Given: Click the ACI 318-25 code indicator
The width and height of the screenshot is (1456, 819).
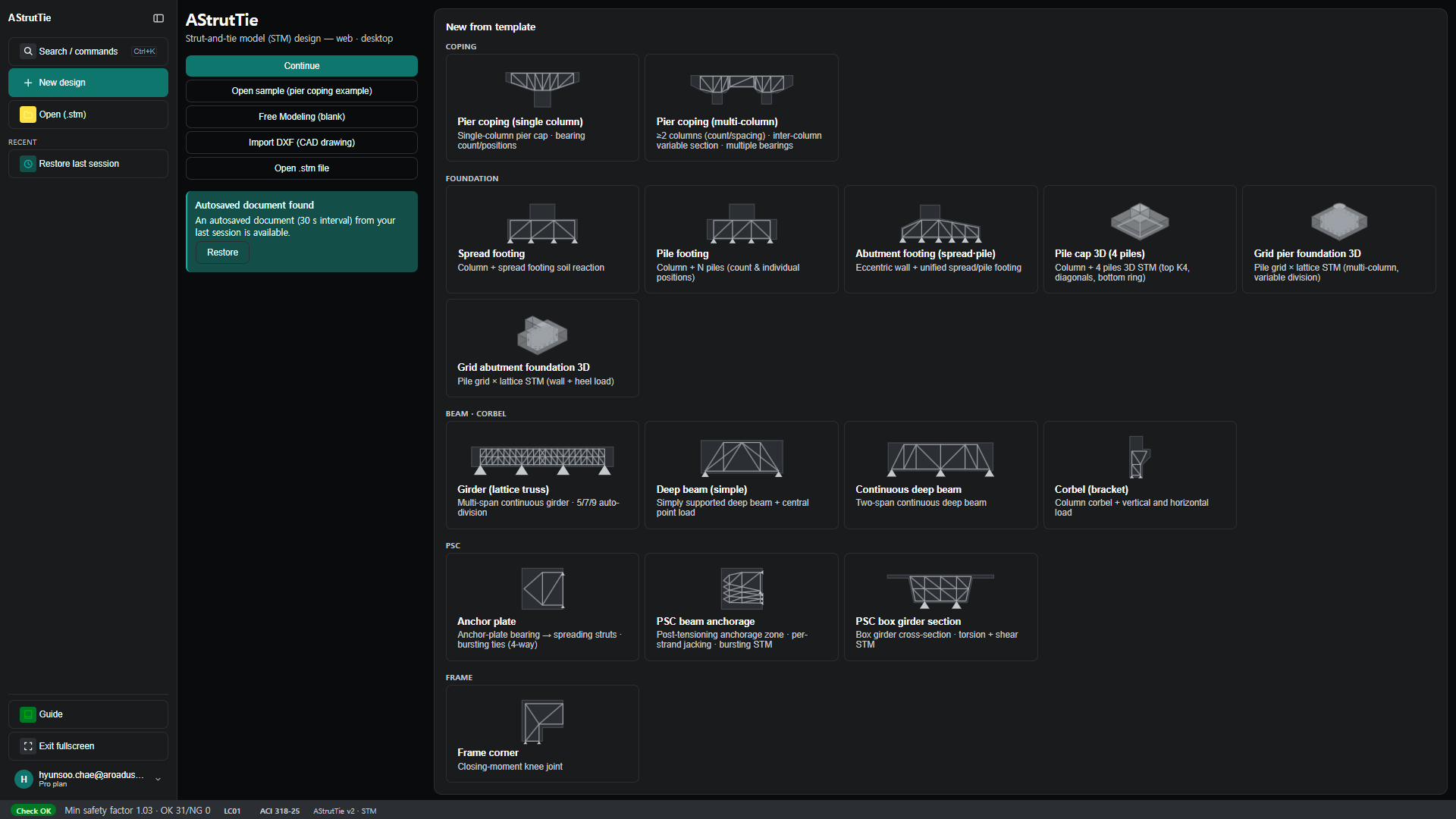Looking at the screenshot, I should (280, 811).
